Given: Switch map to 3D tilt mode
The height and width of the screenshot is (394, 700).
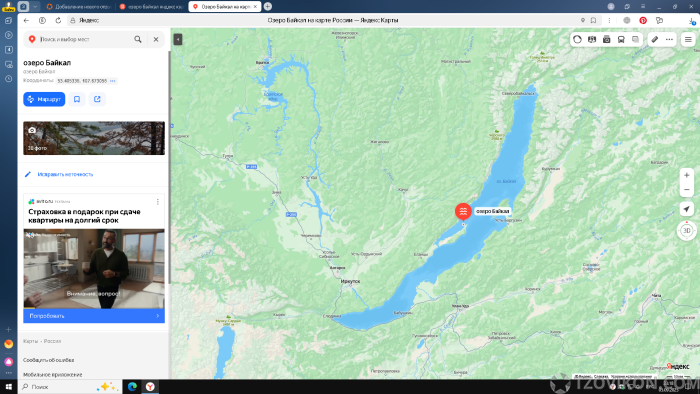Looking at the screenshot, I should tap(687, 230).
